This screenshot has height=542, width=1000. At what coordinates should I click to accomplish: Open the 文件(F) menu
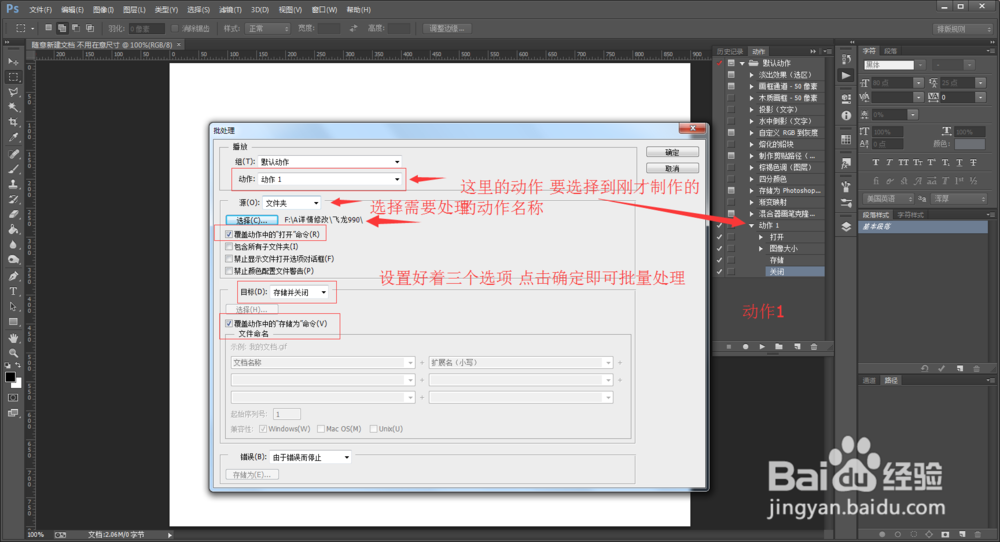click(40, 10)
